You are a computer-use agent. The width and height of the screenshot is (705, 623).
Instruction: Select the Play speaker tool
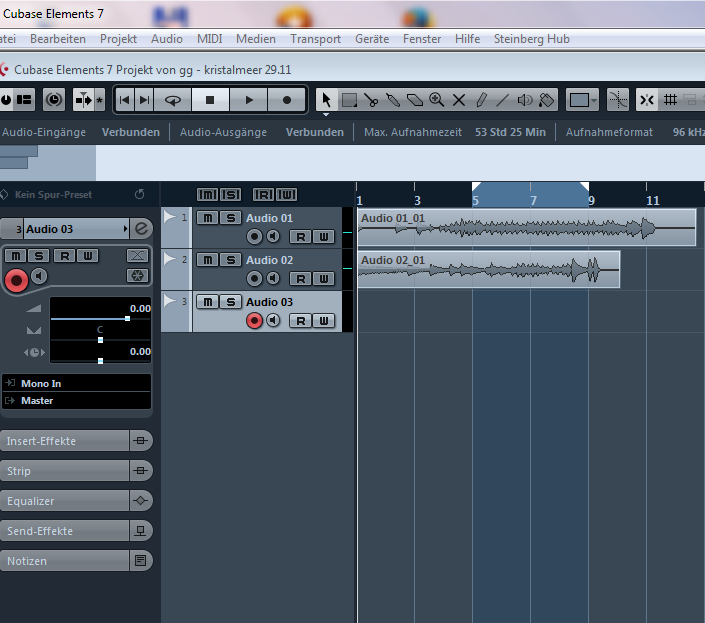(525, 100)
